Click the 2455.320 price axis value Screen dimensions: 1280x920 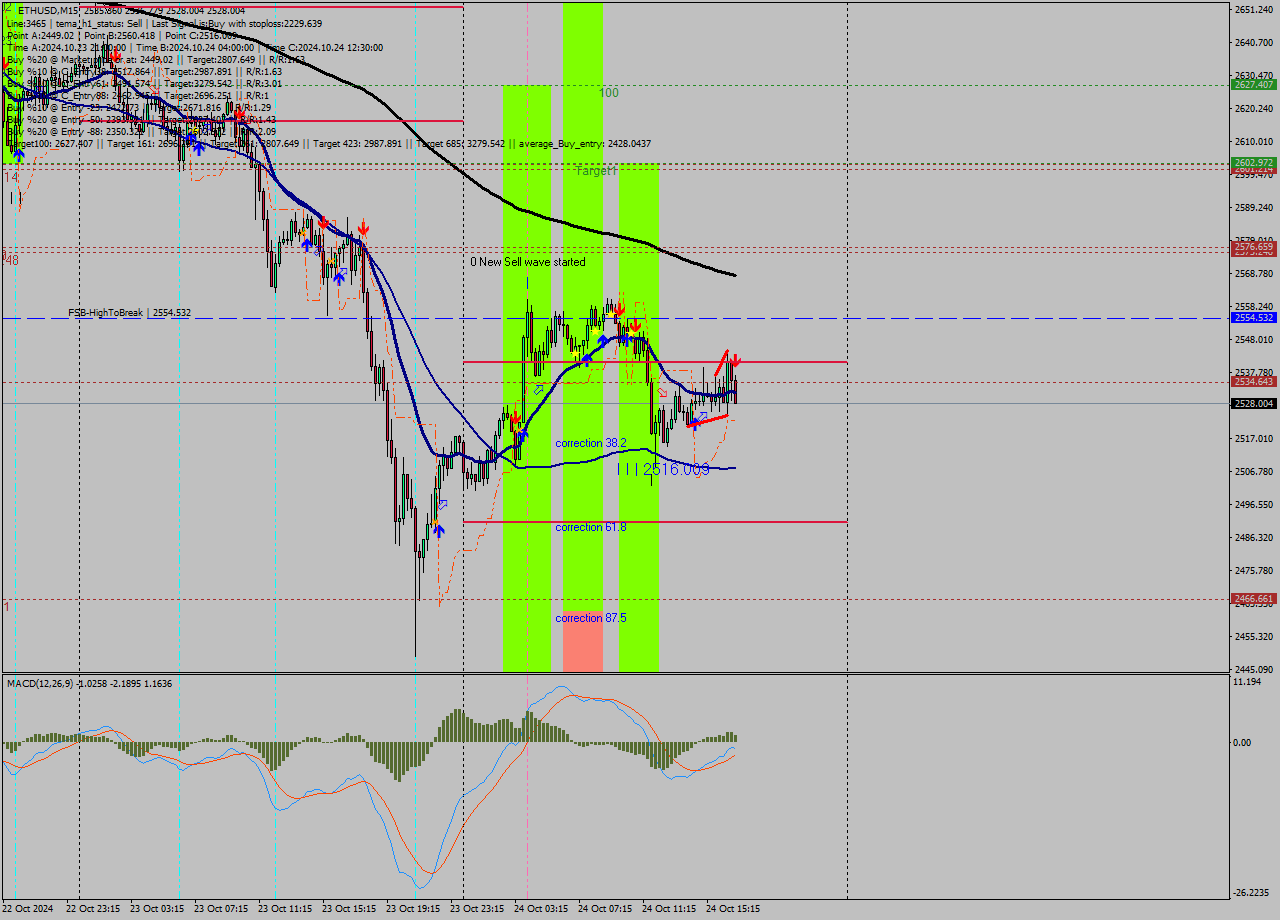(x=1253, y=636)
